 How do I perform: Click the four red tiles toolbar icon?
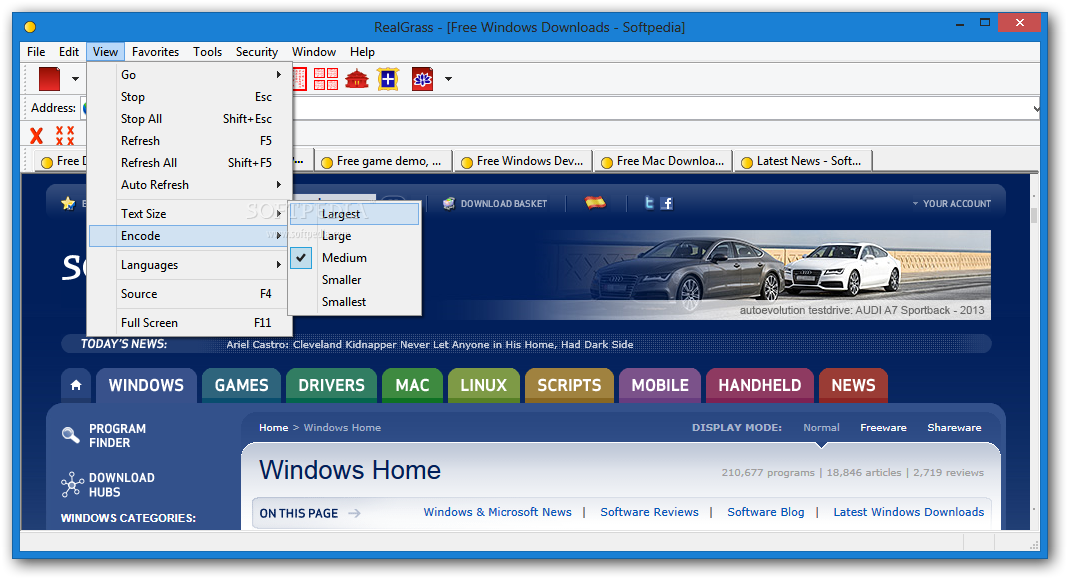[326, 79]
